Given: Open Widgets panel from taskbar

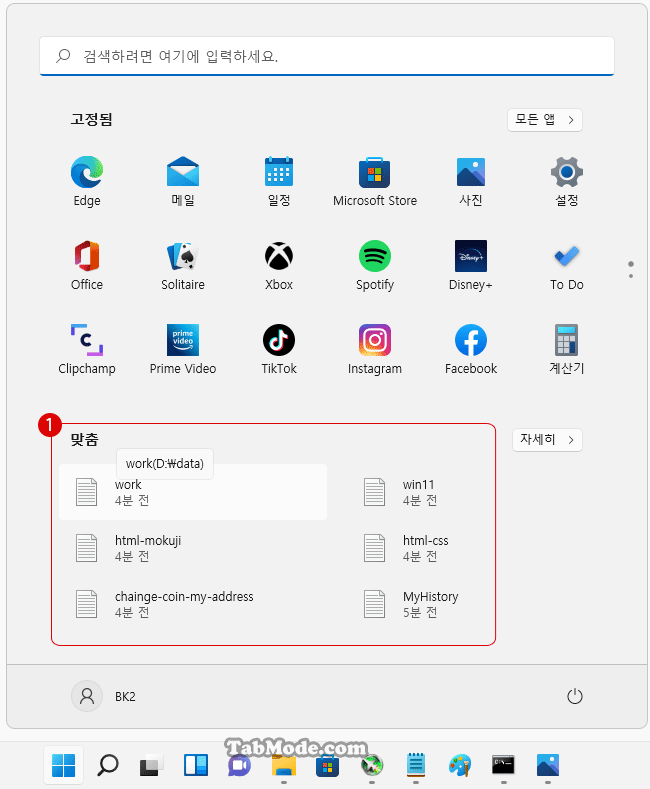Looking at the screenshot, I should [x=196, y=765].
